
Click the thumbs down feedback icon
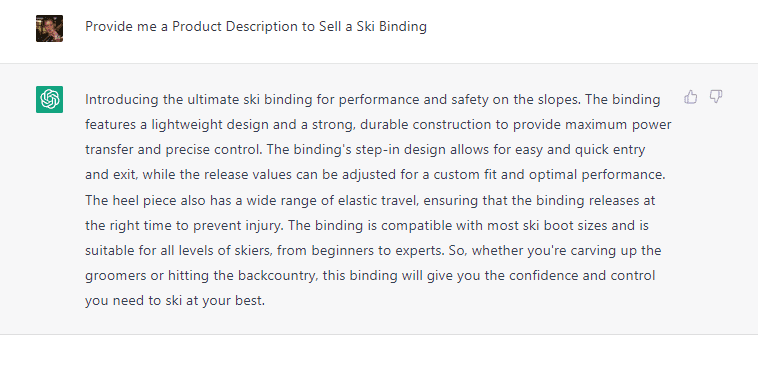point(716,97)
